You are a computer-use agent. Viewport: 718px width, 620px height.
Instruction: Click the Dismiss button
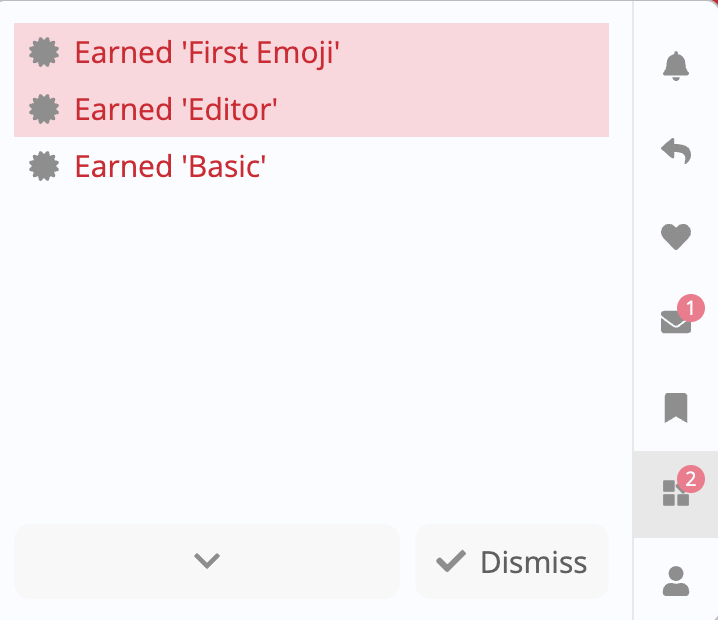coord(512,561)
